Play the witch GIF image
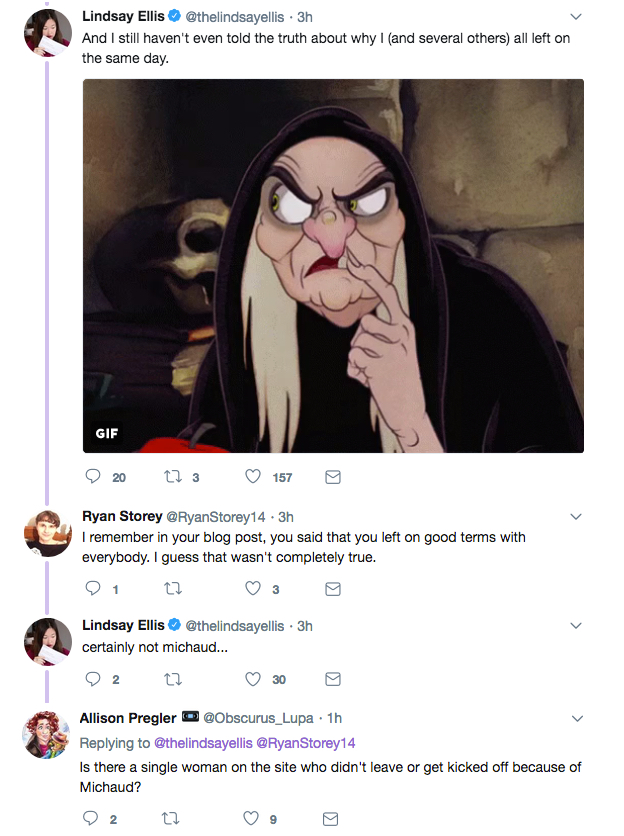 click(333, 265)
